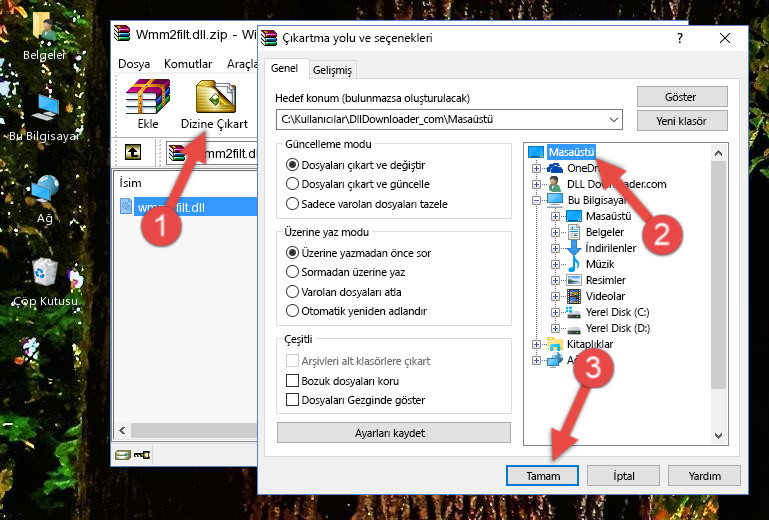This screenshot has height=520, width=769.
Task: Click the key icon in the WinRAR status bar
Action: pyautogui.click(x=142, y=455)
